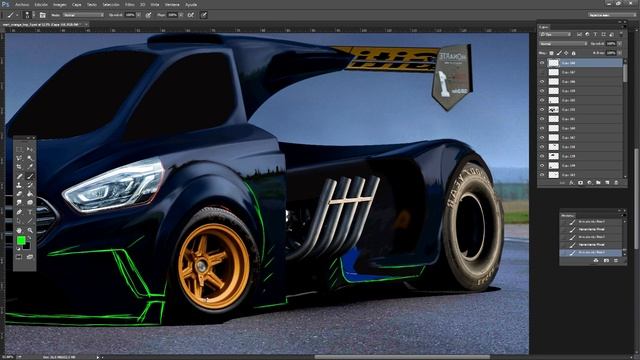Viewport: 640px width, 360px height.
Task: Select the Crop tool
Action: 19,167
